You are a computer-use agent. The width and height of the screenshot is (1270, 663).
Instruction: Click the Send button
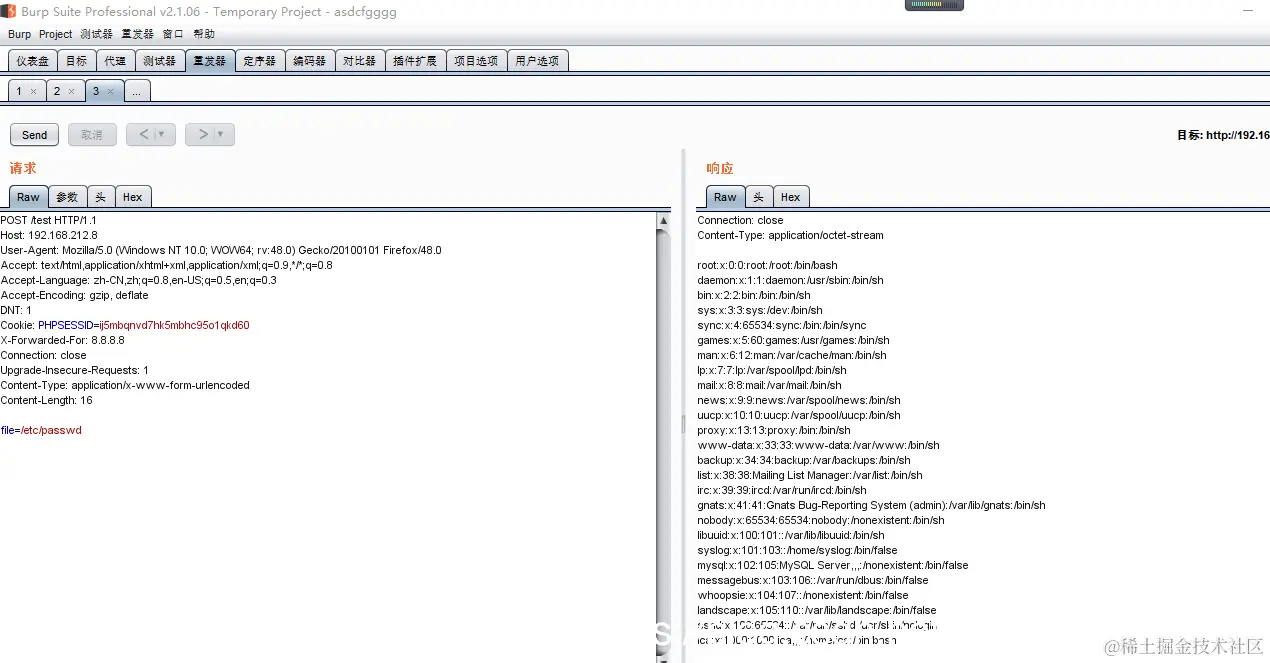click(34, 135)
